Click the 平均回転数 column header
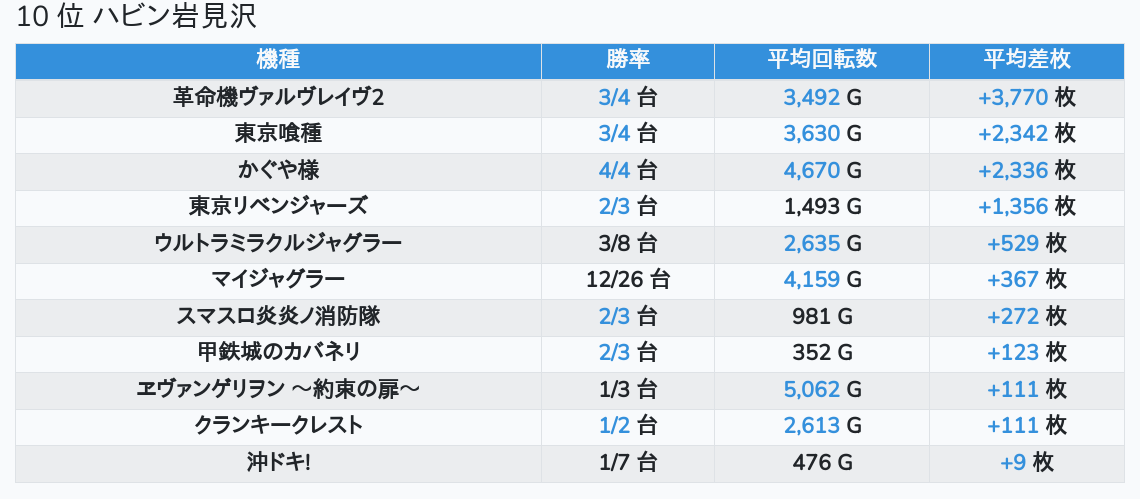 (x=822, y=60)
